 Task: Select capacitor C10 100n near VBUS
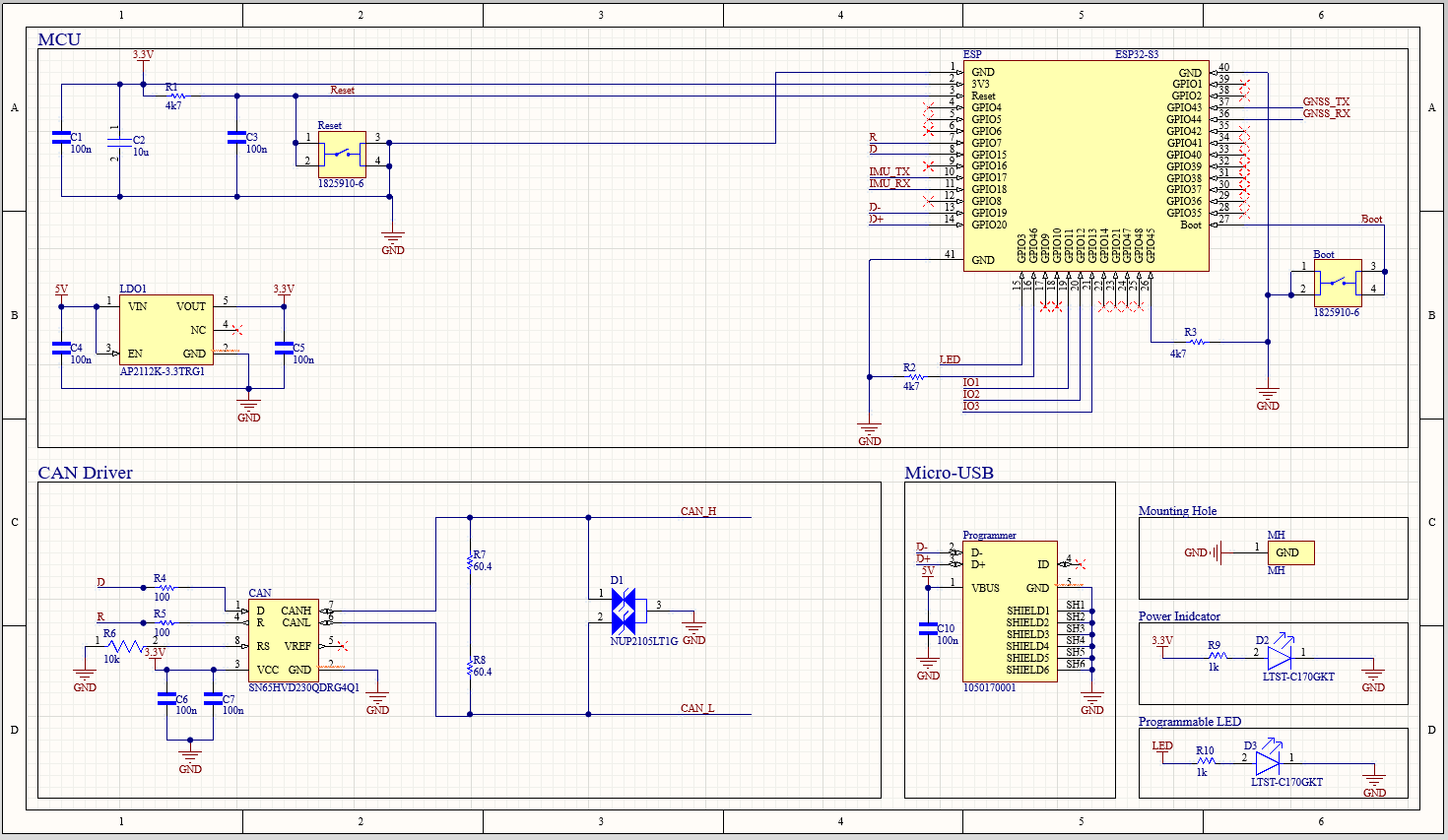(x=928, y=628)
